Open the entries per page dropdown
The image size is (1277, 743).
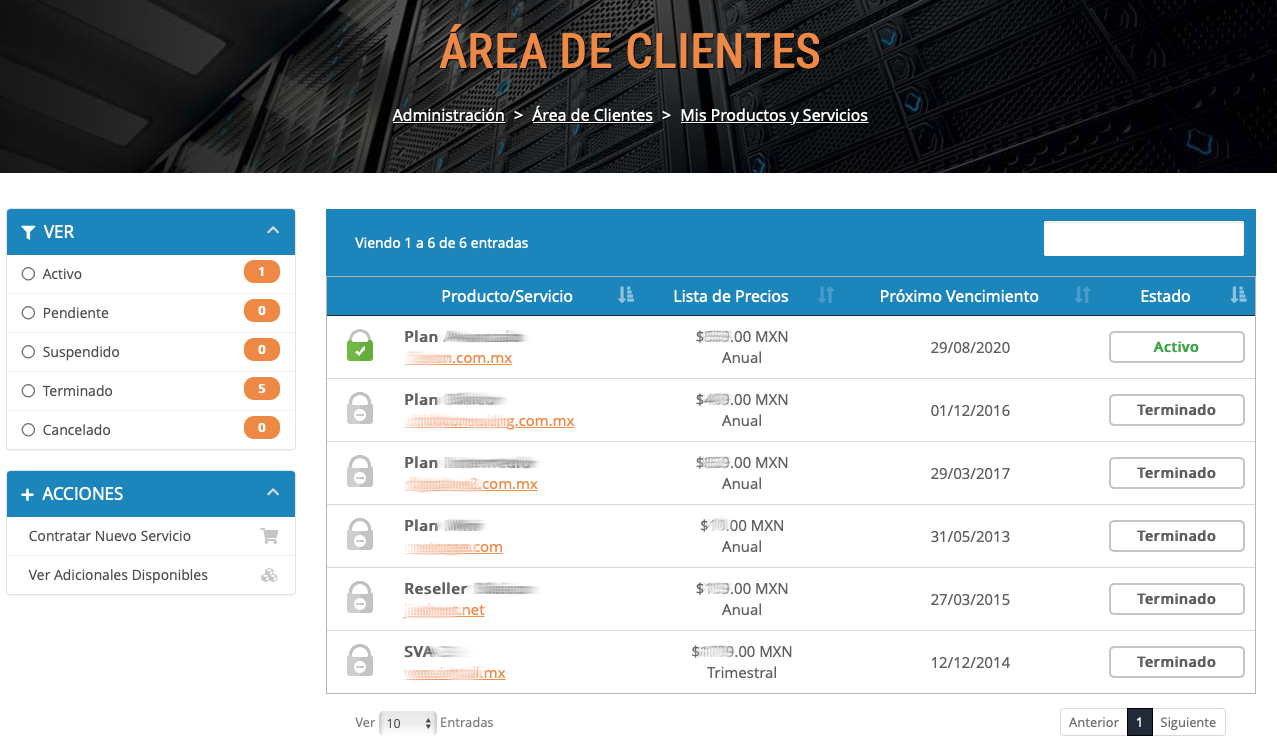click(408, 723)
